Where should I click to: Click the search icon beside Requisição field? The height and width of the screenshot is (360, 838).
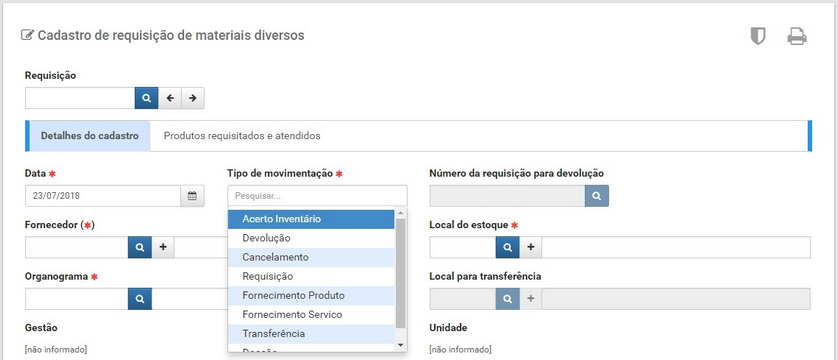pos(146,98)
